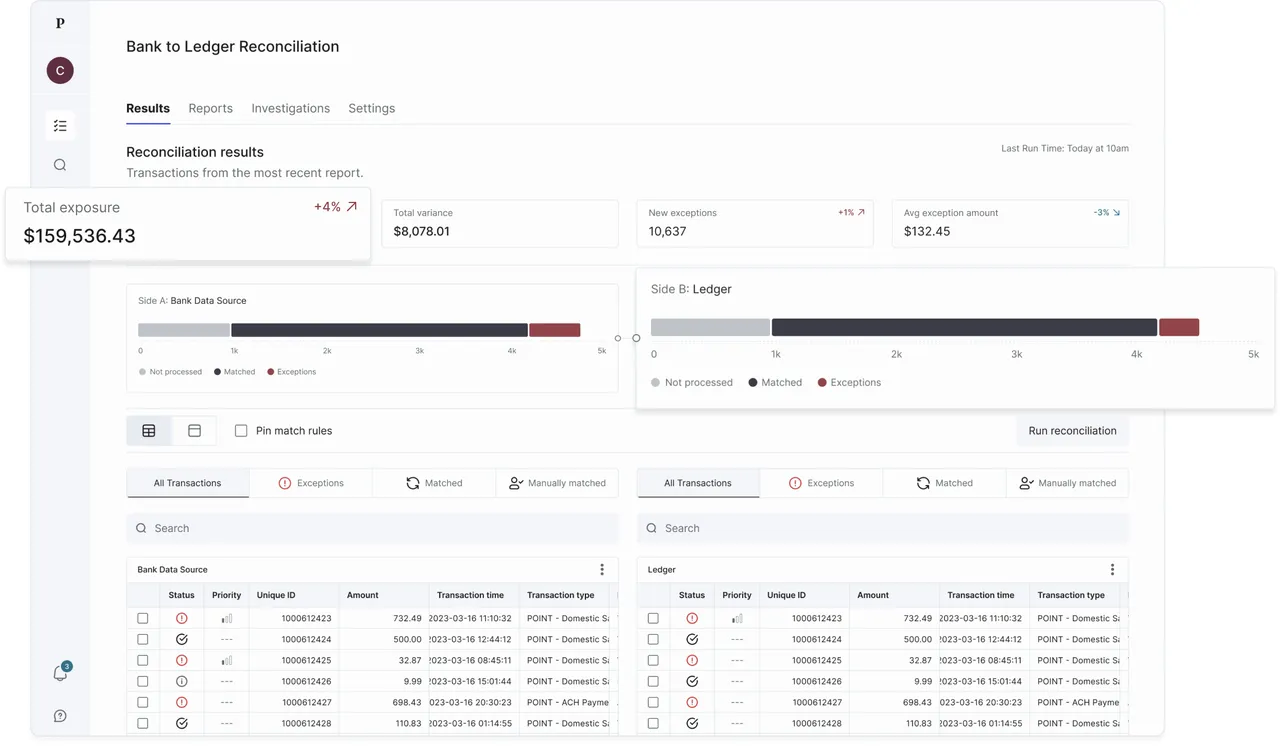
Task: Click matched status icon for ledger row 1000612424
Action: click(692, 640)
